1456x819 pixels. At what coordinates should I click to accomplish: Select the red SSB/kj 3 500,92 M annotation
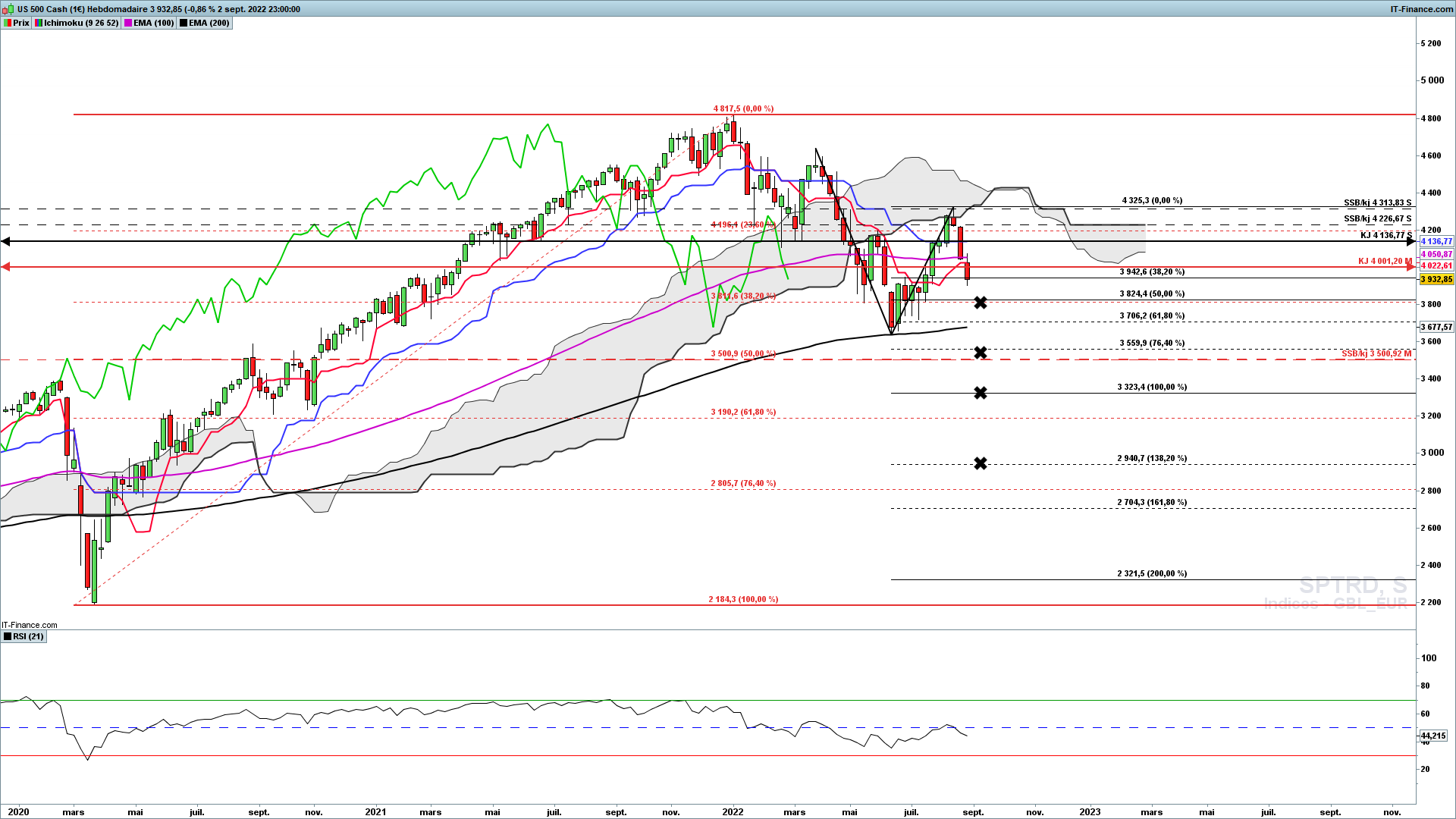(1376, 353)
